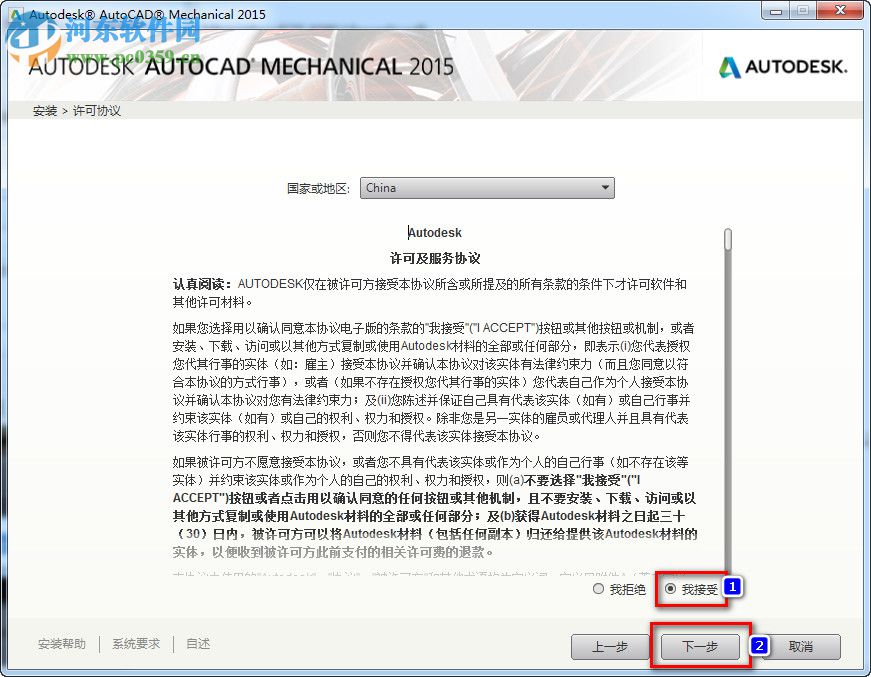This screenshot has width=871, height=677.
Task: Click the 上一步 (Back) button
Action: [x=610, y=647]
